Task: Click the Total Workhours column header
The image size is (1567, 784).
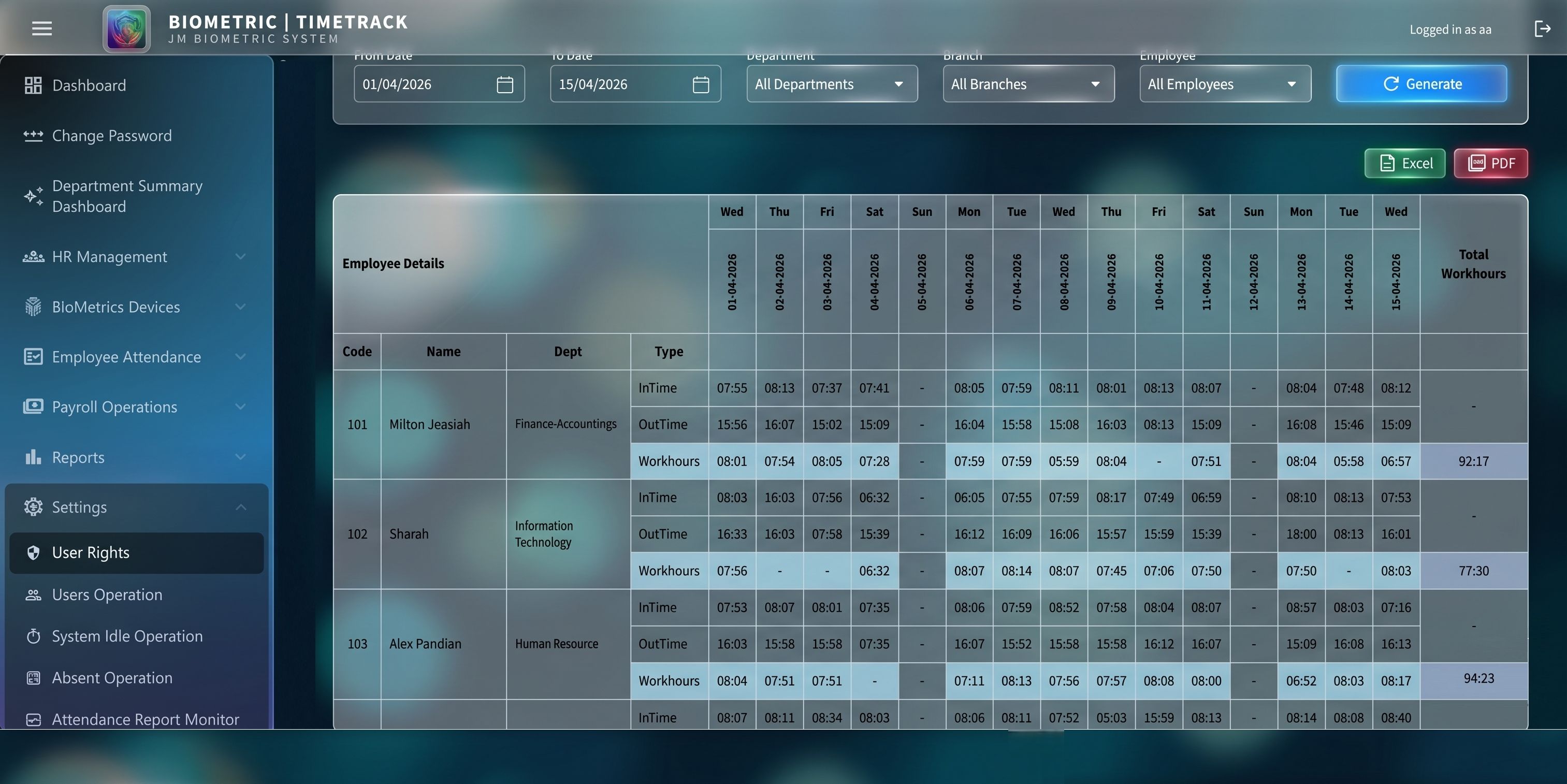Action: pos(1473,264)
